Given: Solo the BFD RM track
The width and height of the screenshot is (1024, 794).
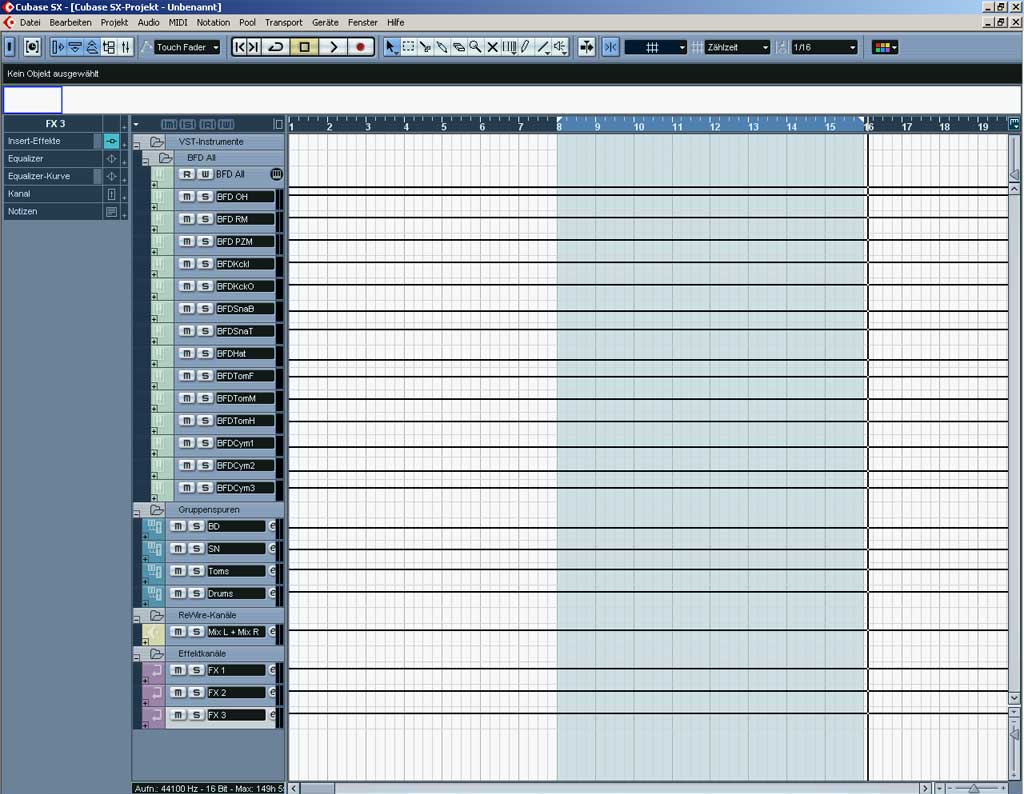Looking at the screenshot, I should click(x=205, y=219).
